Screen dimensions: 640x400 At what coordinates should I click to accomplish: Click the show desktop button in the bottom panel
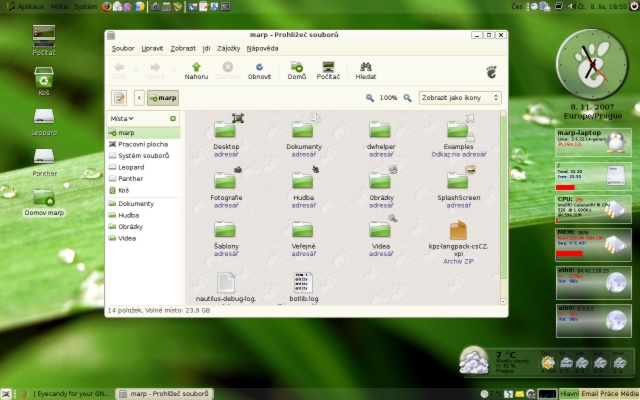tap(6, 394)
